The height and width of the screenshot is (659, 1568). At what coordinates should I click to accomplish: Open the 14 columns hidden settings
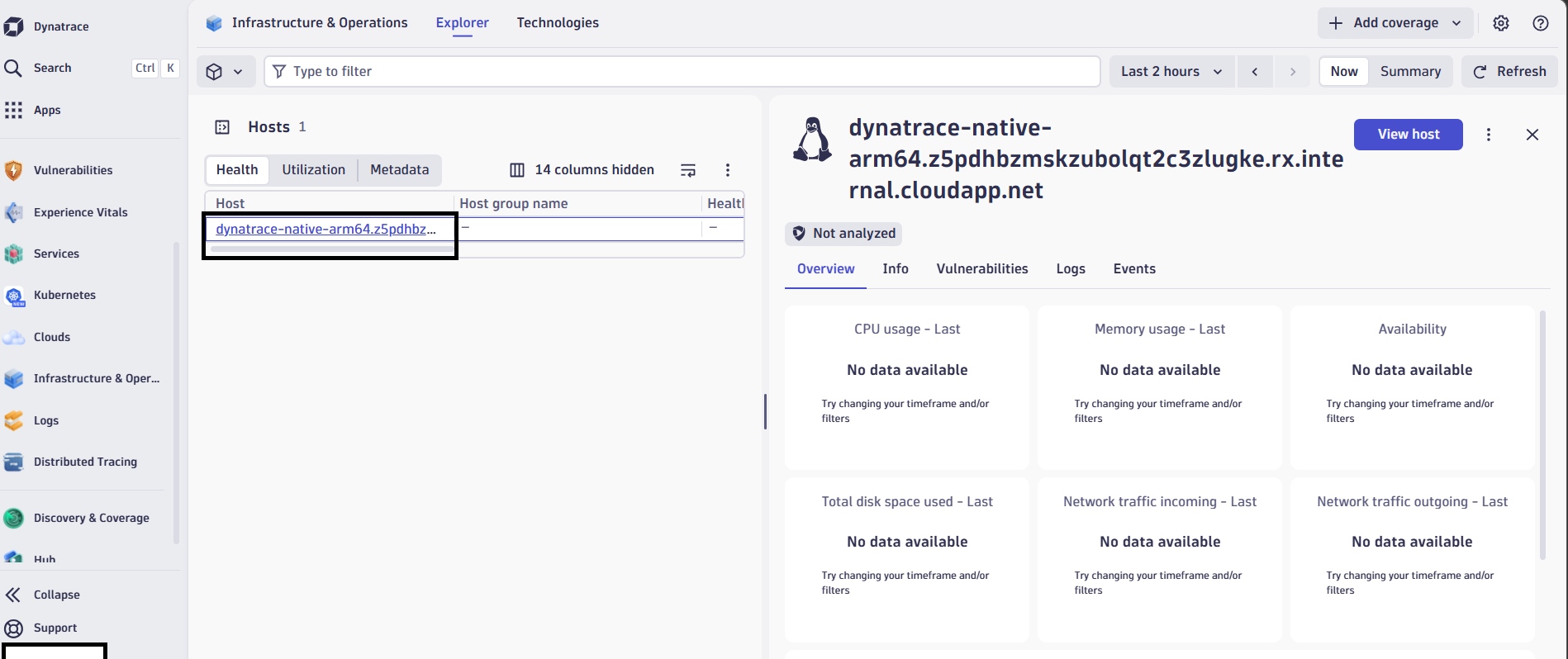click(x=582, y=170)
